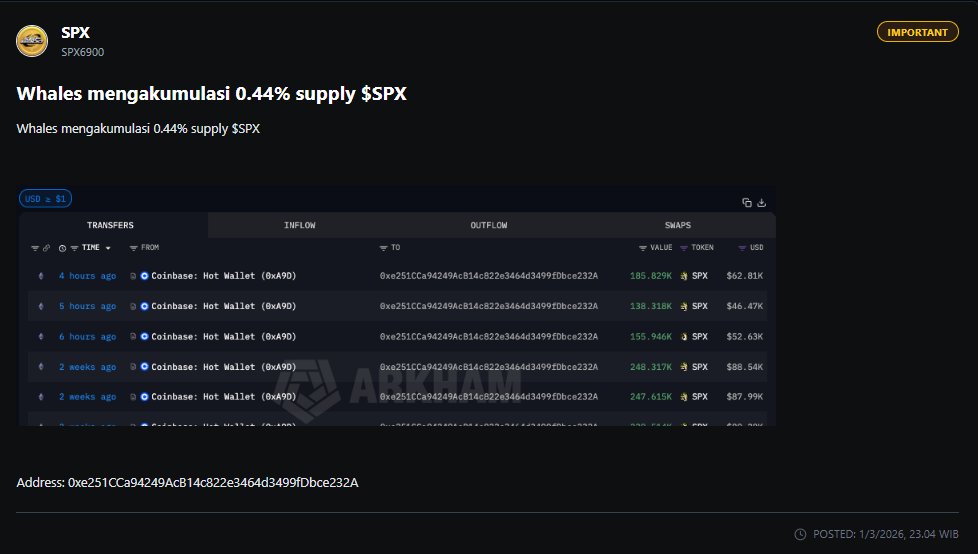The height and width of the screenshot is (554, 978).
Task: Switch to the INFLOW tab
Action: tap(299, 225)
